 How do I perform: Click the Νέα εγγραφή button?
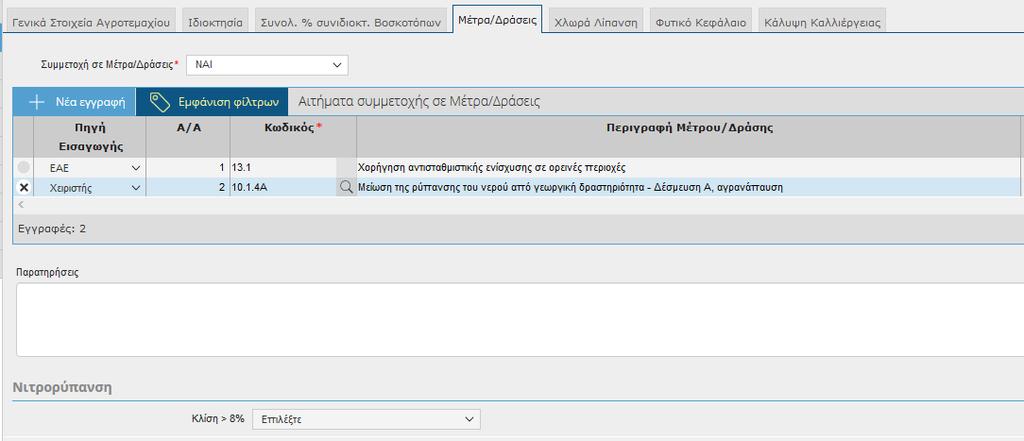[x=74, y=102]
